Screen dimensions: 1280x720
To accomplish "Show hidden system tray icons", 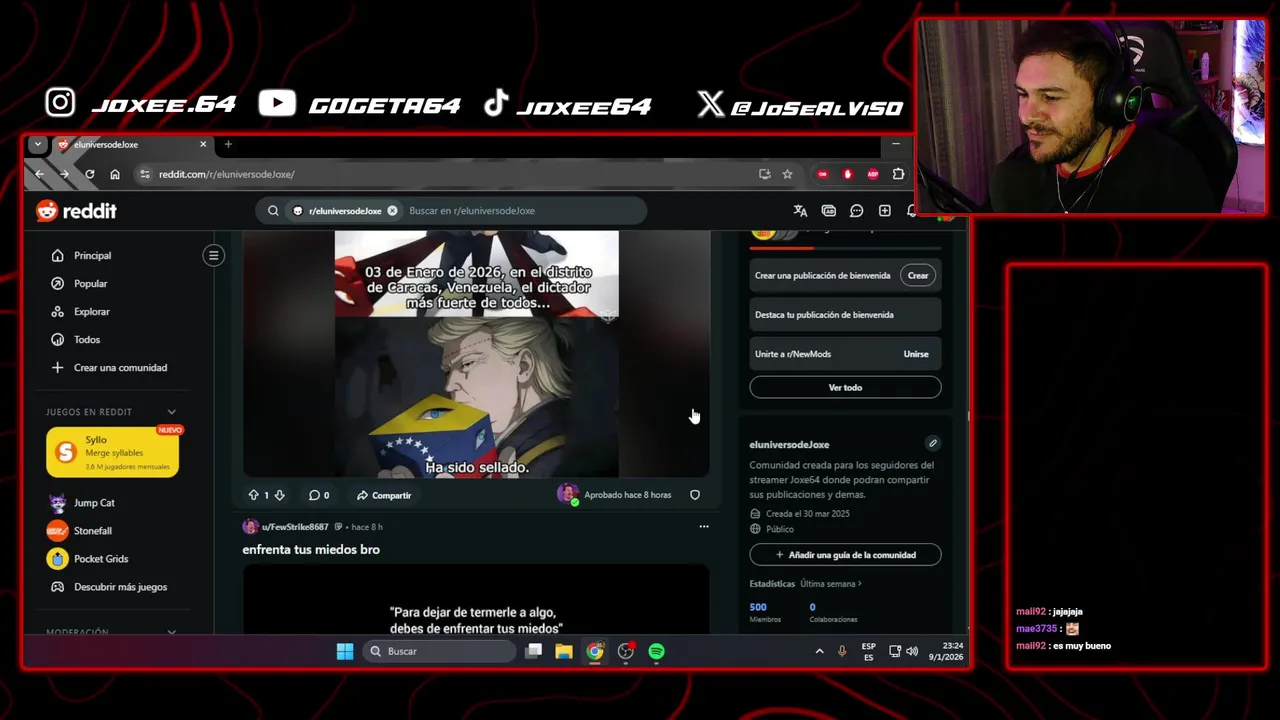I will 819,651.
